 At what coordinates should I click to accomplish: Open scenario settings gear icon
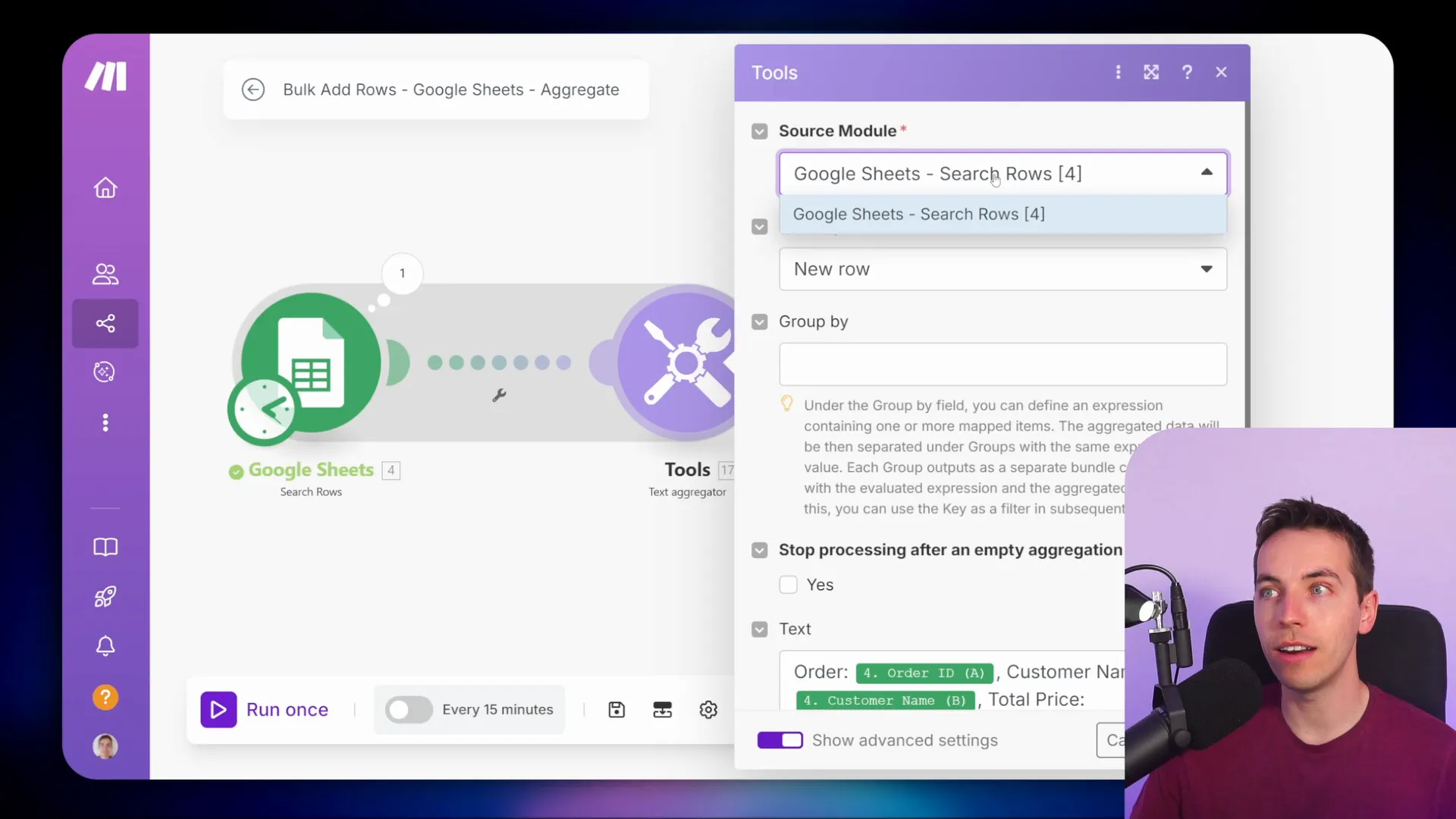708,710
